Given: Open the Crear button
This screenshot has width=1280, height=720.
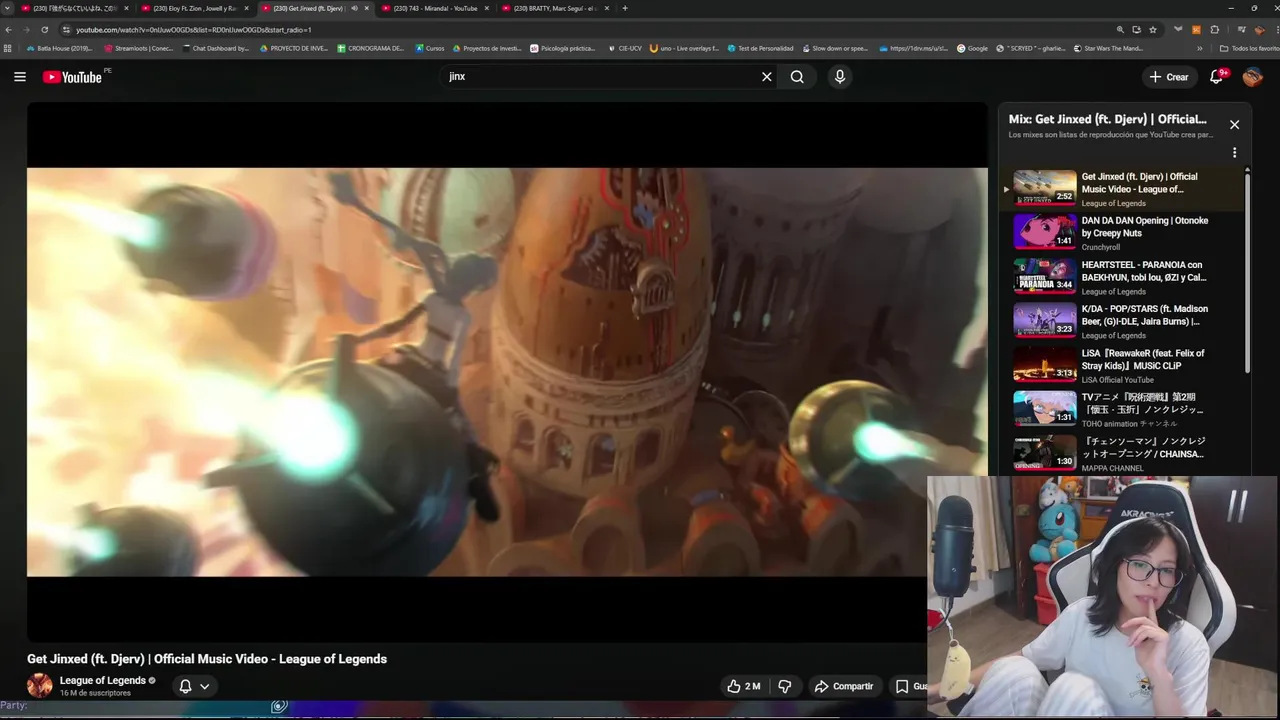Looking at the screenshot, I should pyautogui.click(x=1169, y=77).
